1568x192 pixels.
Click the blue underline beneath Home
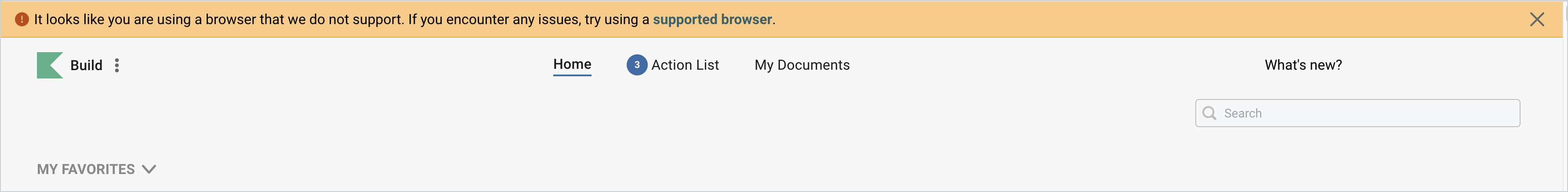(x=572, y=75)
